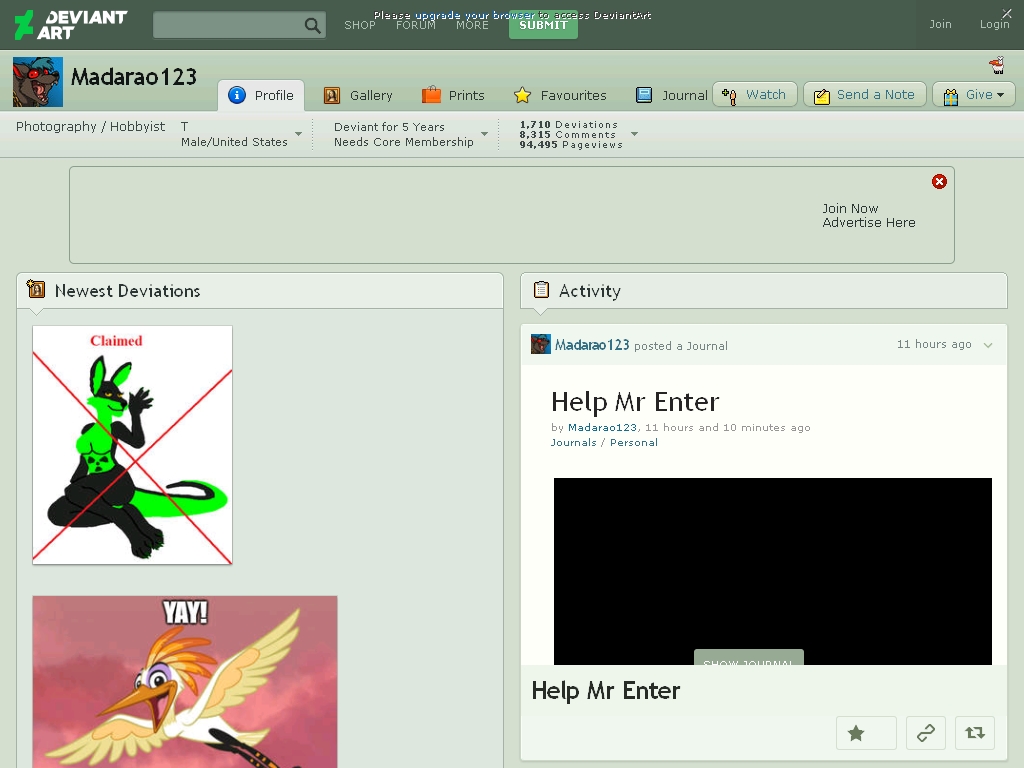The width and height of the screenshot is (1024, 768).
Task: Click the Madarao123 author byline link
Action: click(602, 428)
